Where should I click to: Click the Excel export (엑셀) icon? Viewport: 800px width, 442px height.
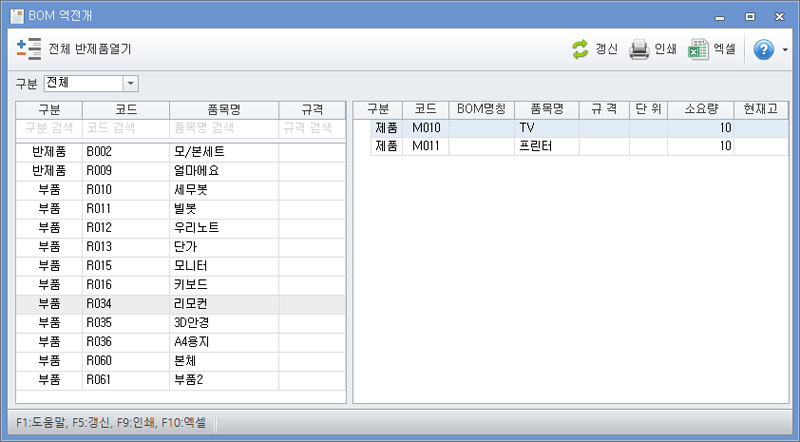(x=698, y=49)
